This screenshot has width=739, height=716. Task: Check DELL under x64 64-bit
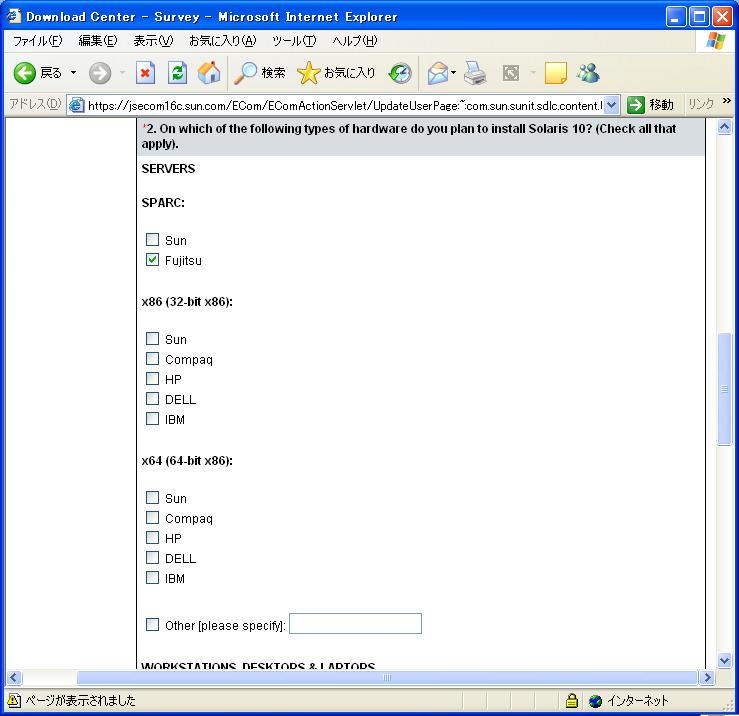152,558
